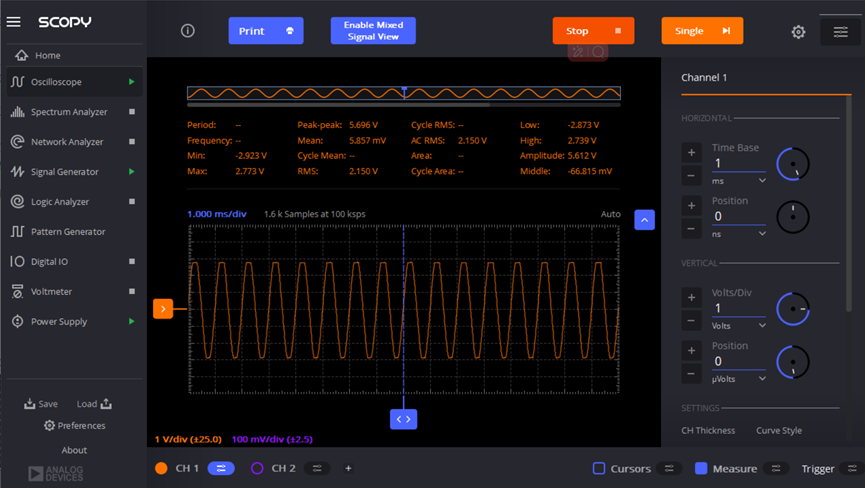Viewport: 865px width, 488px height.
Task: Click the Time Base rotary knob
Action: point(793,164)
